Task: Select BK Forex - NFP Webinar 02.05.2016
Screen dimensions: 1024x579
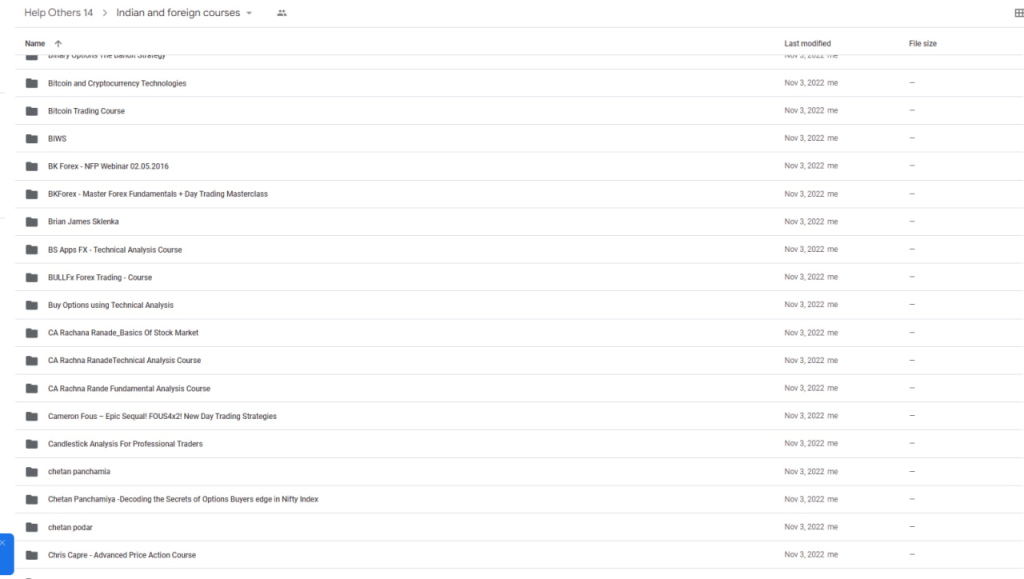Action: tap(108, 166)
